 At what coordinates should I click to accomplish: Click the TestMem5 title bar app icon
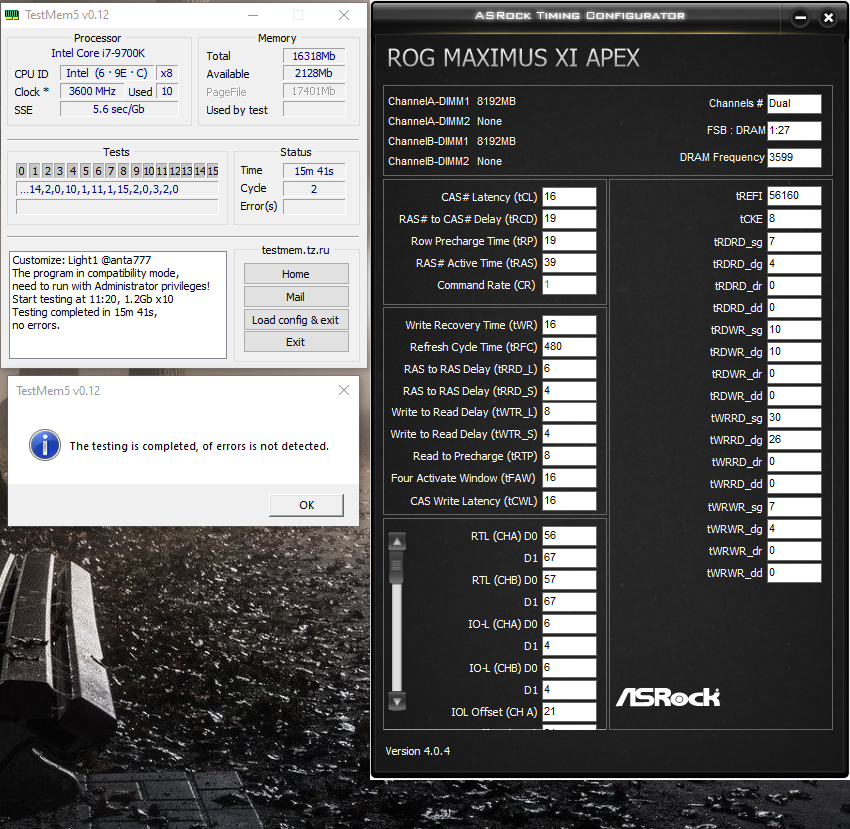(12, 15)
